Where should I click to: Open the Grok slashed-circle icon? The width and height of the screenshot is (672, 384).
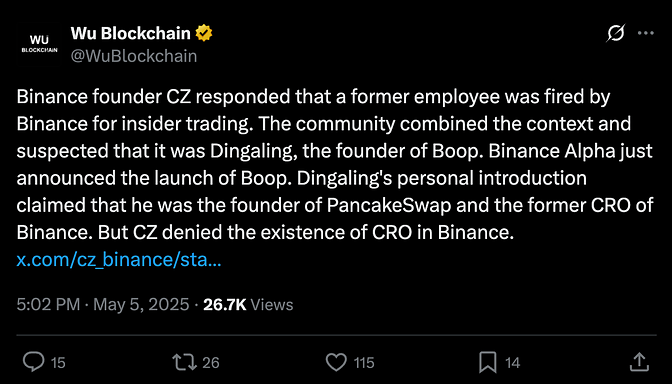click(615, 33)
